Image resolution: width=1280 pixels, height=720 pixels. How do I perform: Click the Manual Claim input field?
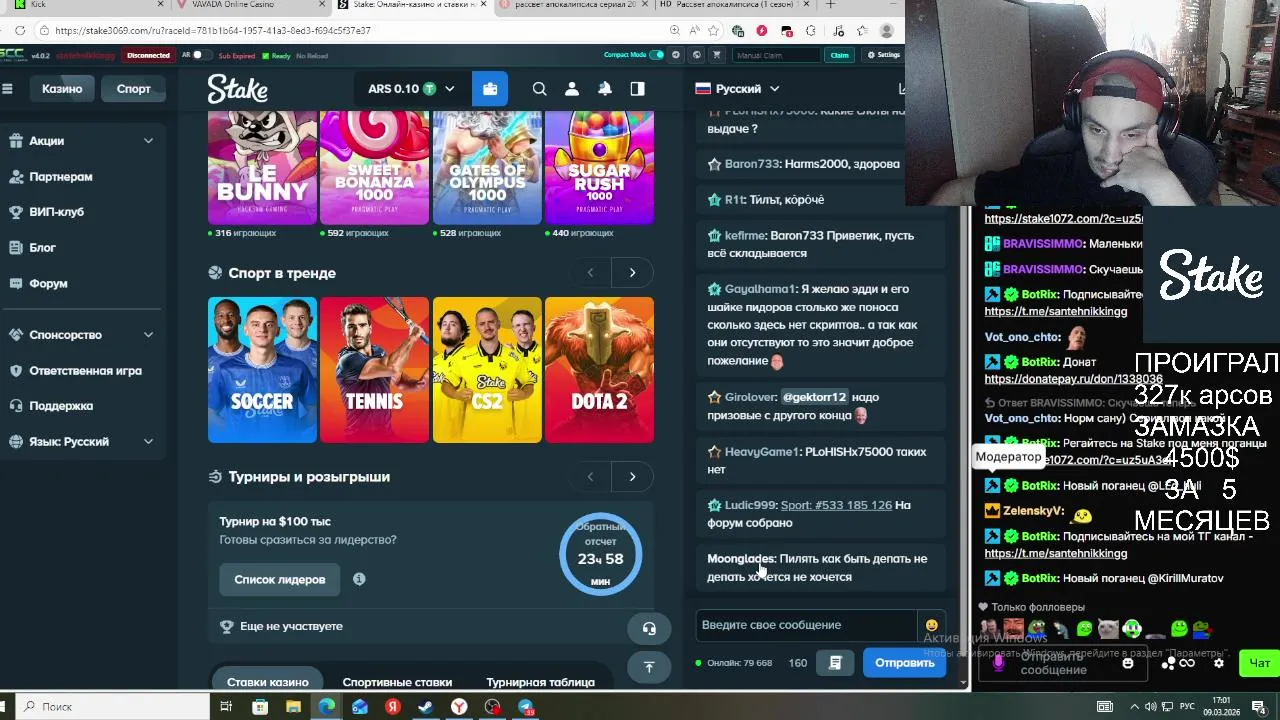click(778, 55)
